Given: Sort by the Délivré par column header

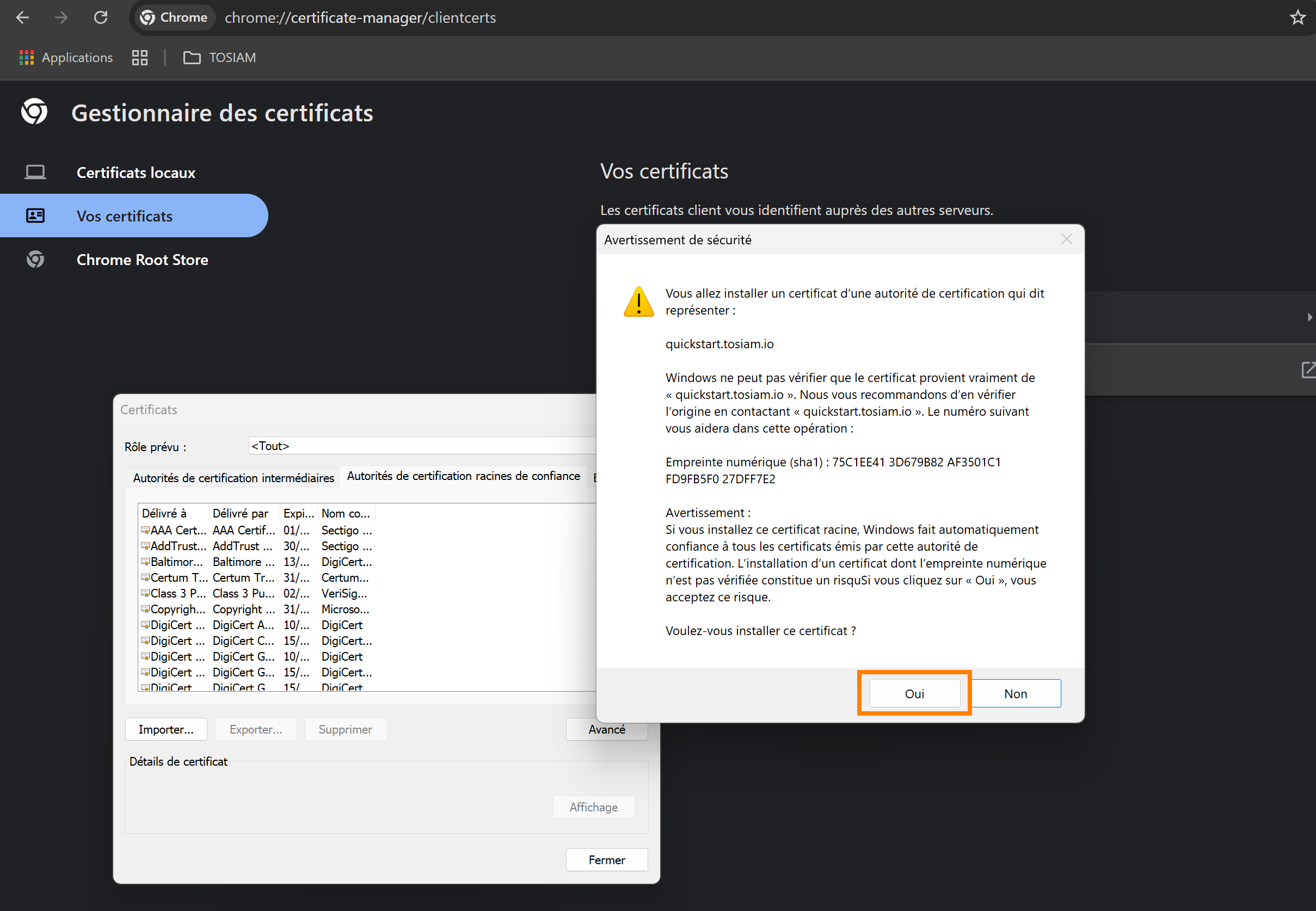Looking at the screenshot, I should coord(245,513).
